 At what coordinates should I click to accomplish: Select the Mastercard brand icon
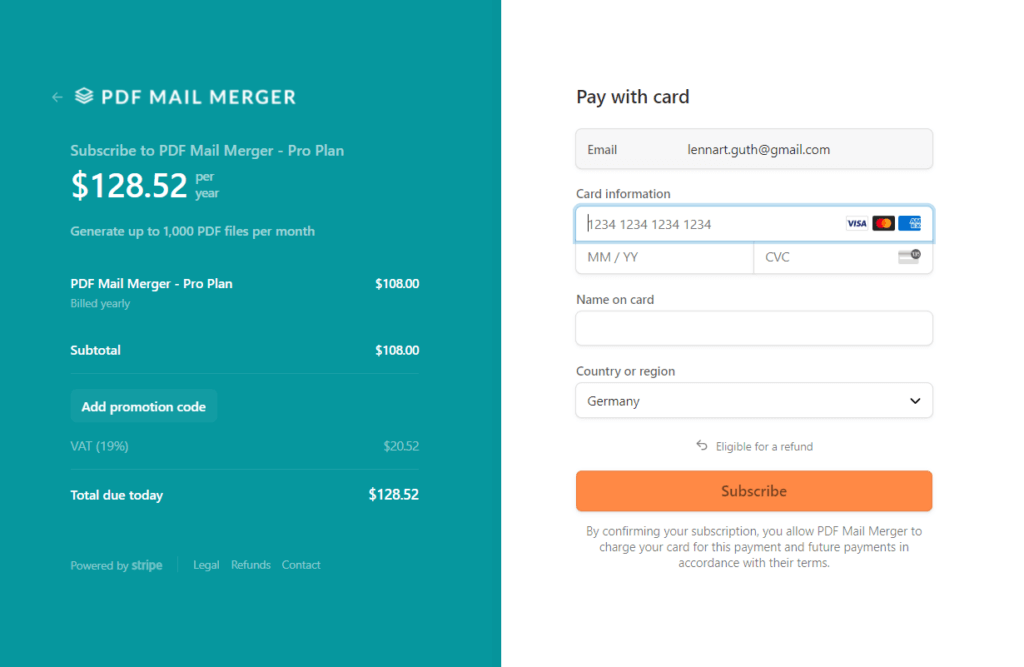point(882,223)
